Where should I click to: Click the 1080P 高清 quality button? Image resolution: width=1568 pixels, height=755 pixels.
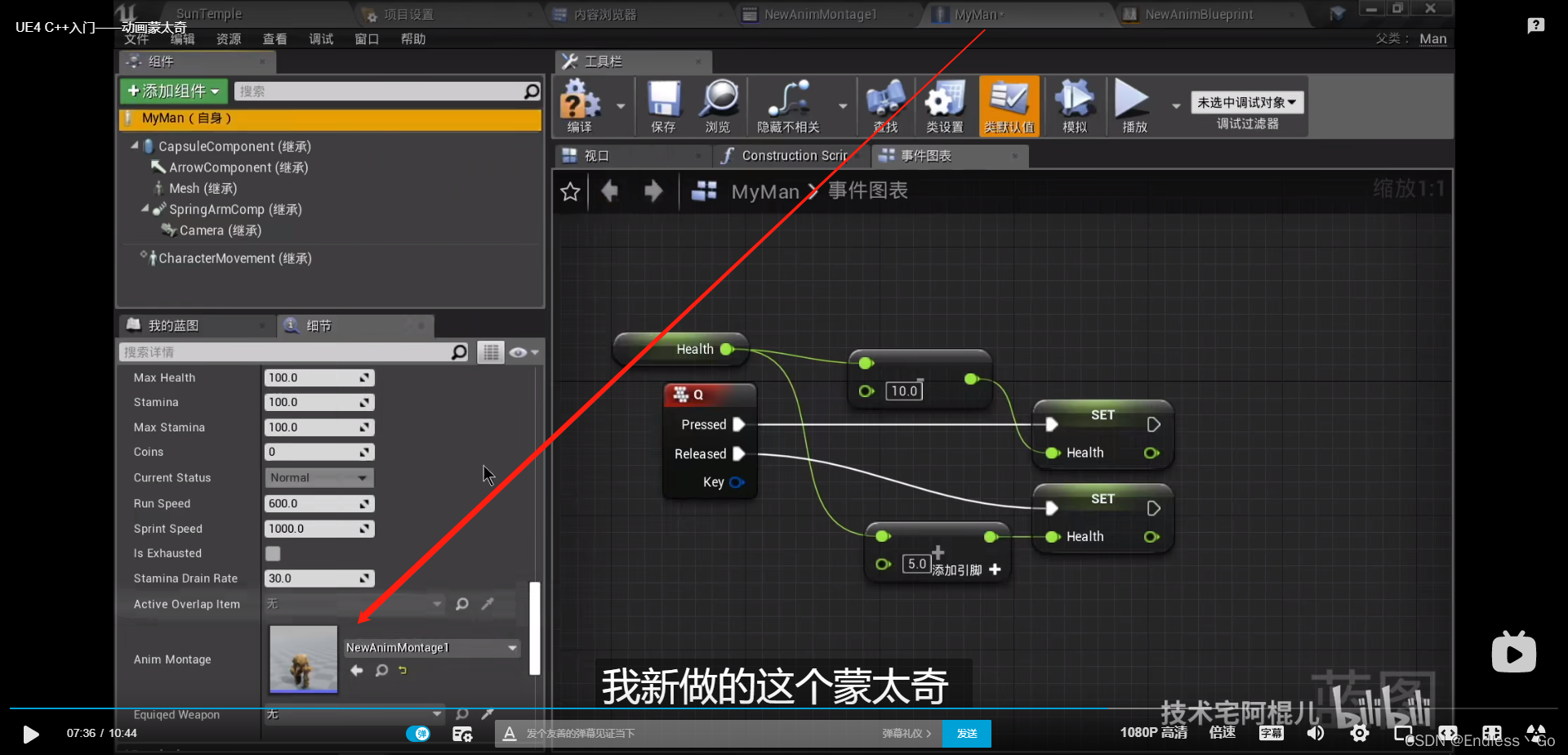[1153, 733]
